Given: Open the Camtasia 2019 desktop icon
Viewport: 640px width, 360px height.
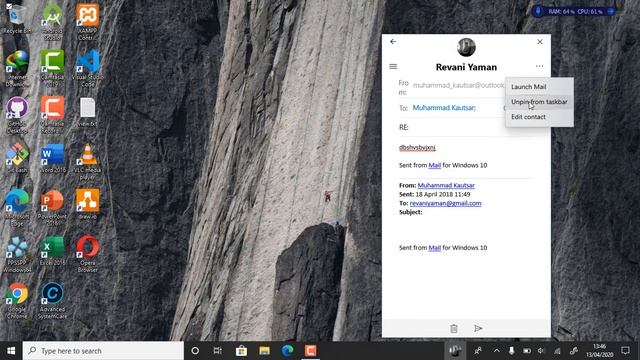Looking at the screenshot, I should (52, 69).
